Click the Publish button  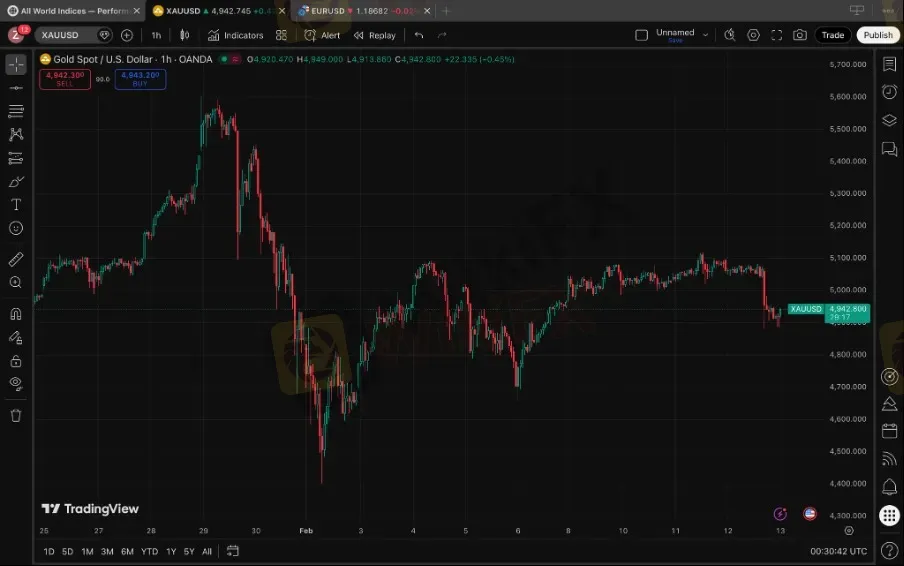click(x=878, y=35)
